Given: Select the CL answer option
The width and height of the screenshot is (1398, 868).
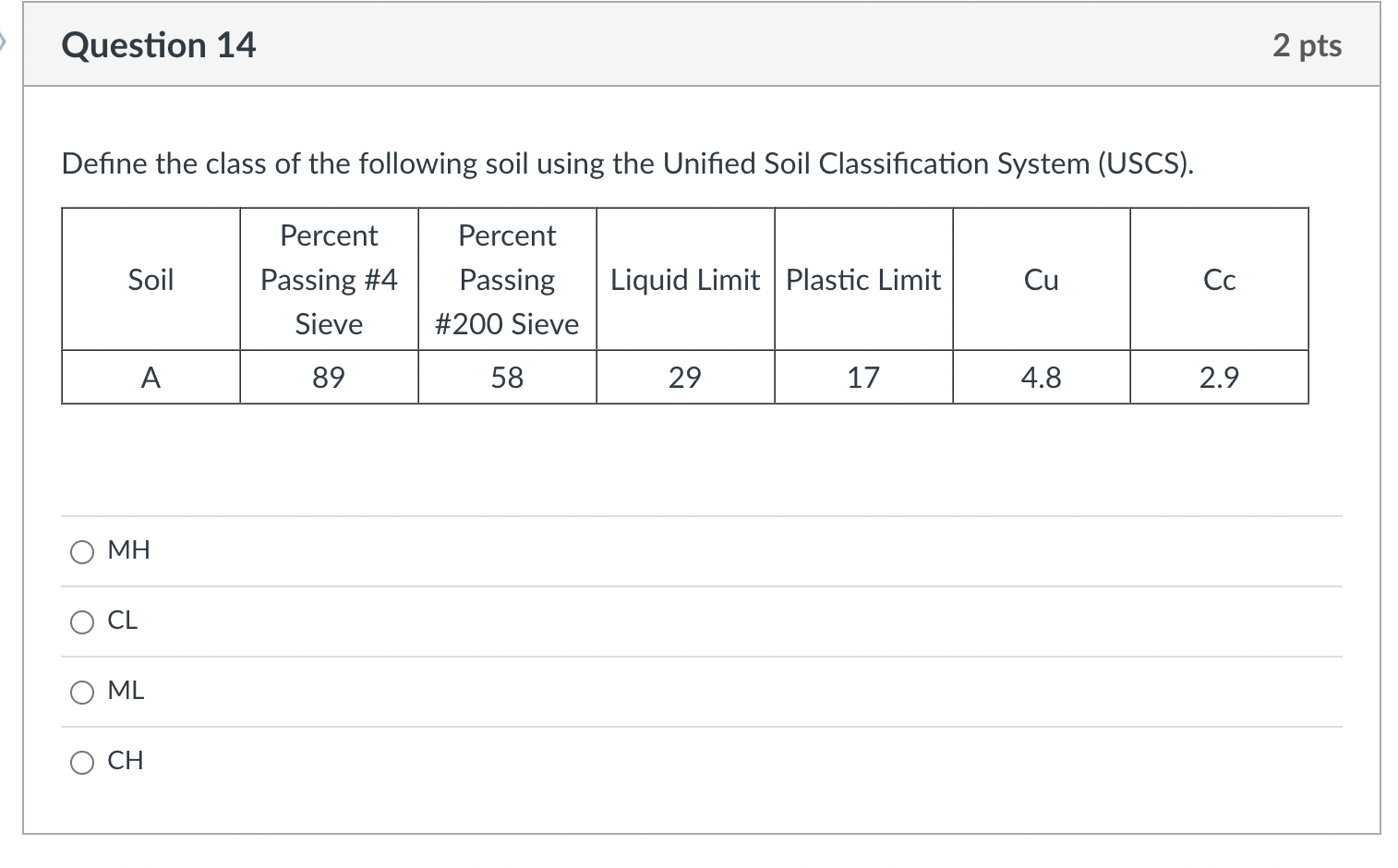Looking at the screenshot, I should pos(83,621).
